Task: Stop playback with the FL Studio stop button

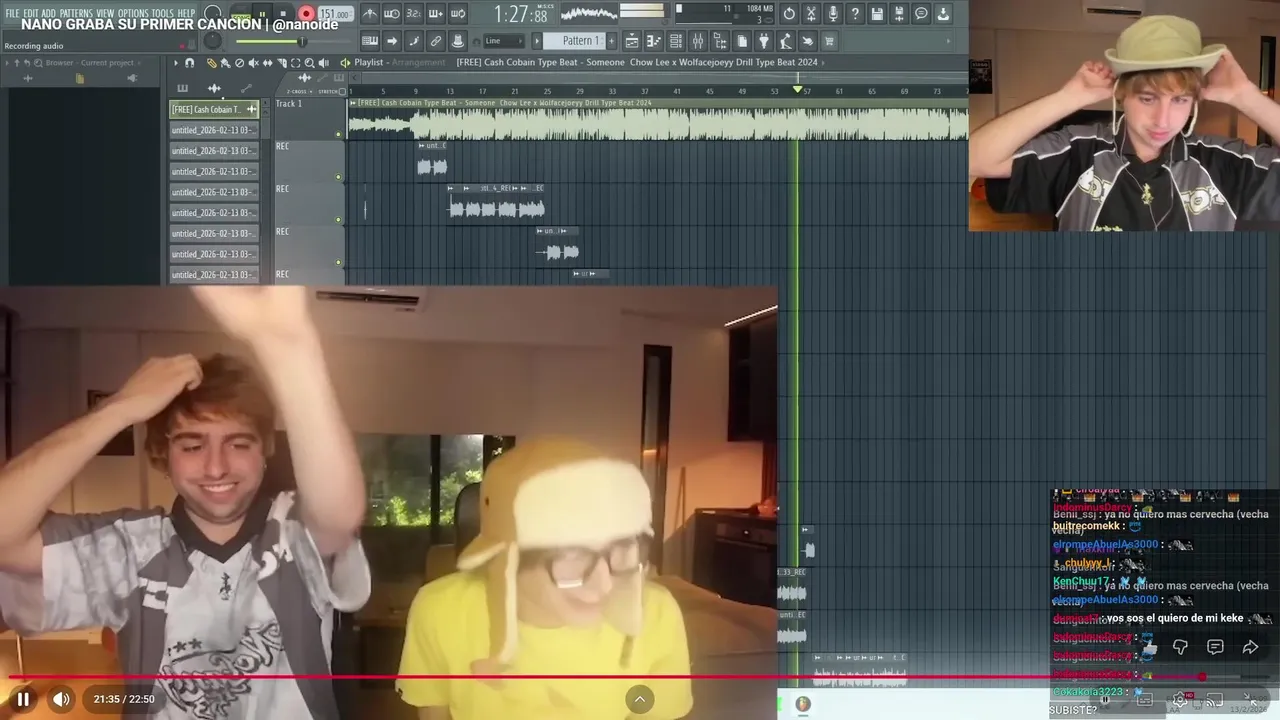Action: pos(283,14)
